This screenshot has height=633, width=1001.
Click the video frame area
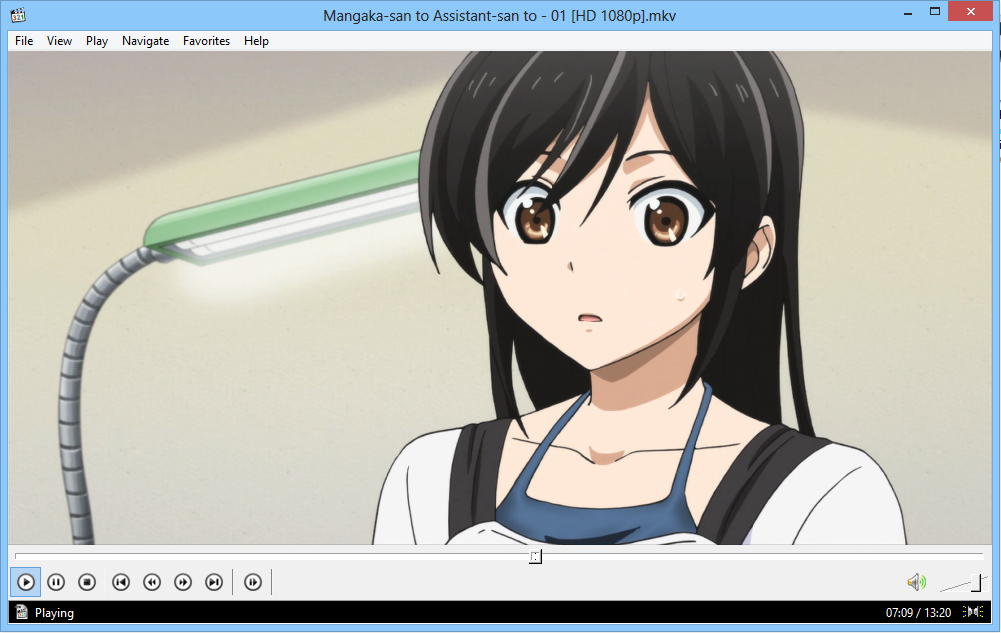[x=500, y=298]
